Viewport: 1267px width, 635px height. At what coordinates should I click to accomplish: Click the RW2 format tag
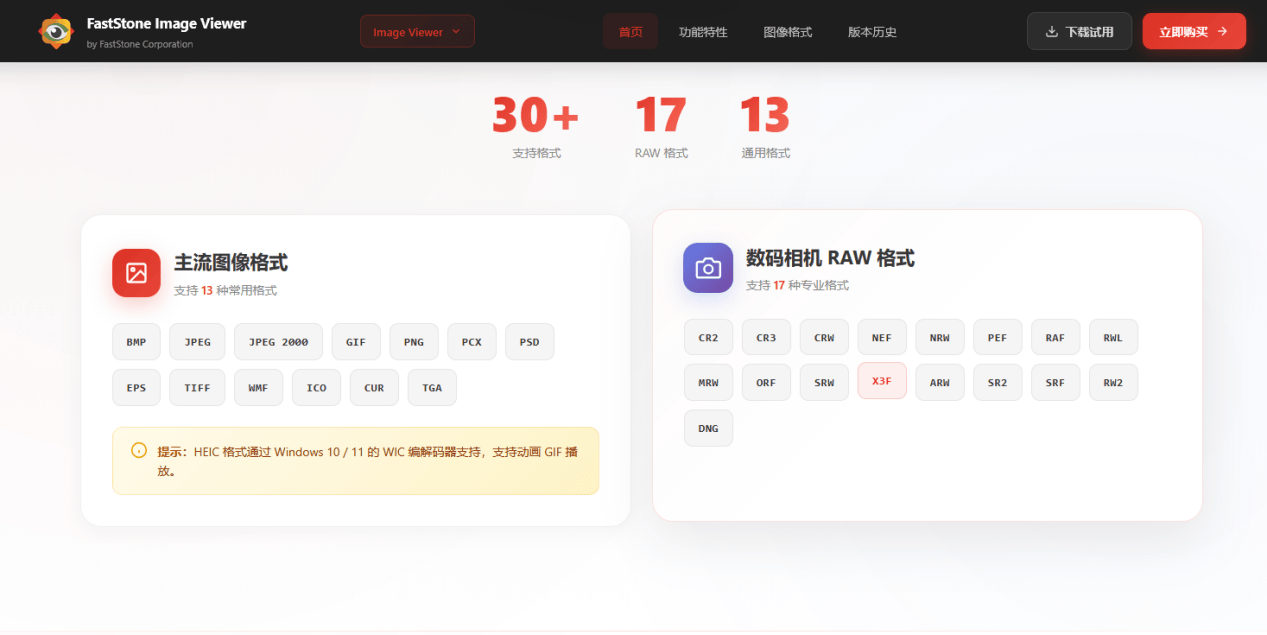click(1113, 382)
